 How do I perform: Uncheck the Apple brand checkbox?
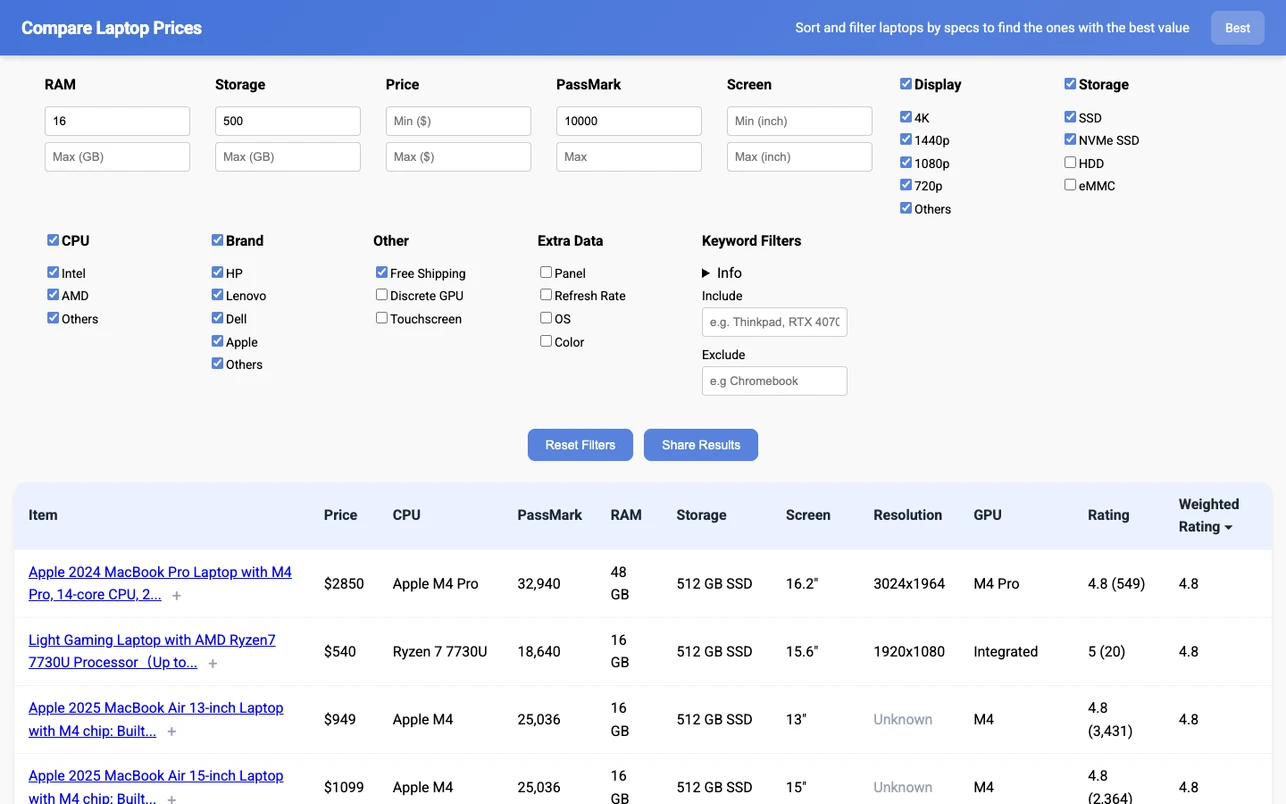[218, 341]
